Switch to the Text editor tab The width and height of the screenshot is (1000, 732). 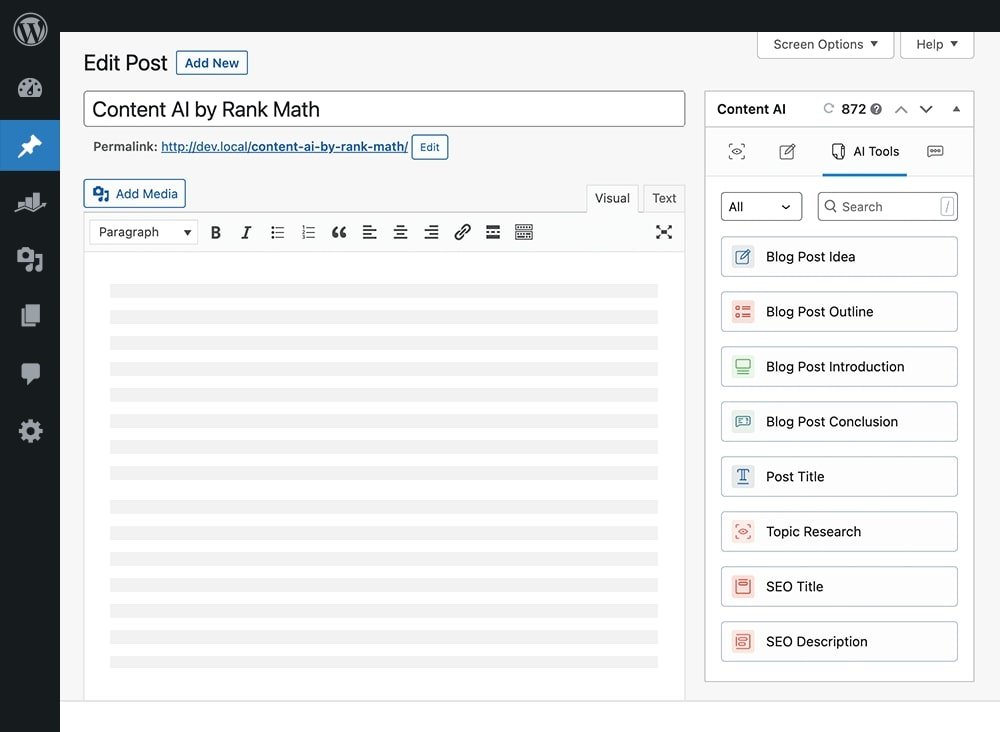click(x=663, y=198)
